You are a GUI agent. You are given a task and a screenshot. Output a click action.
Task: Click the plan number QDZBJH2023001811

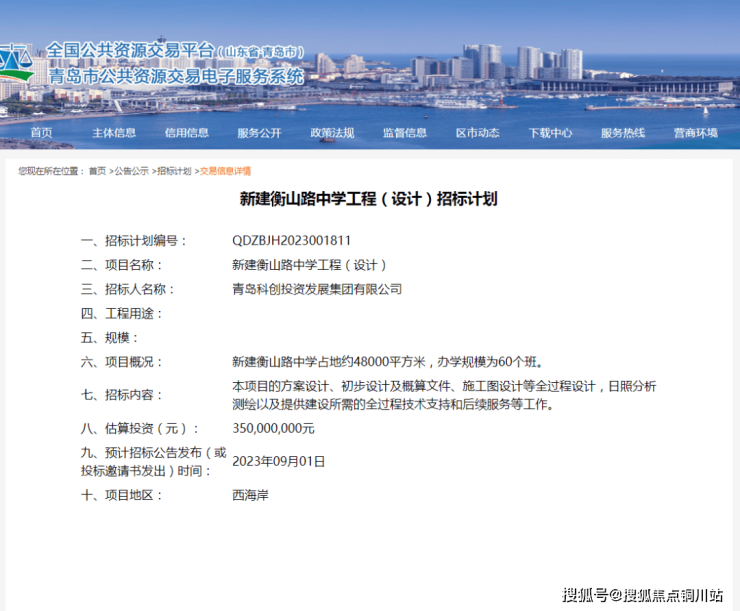(x=291, y=241)
